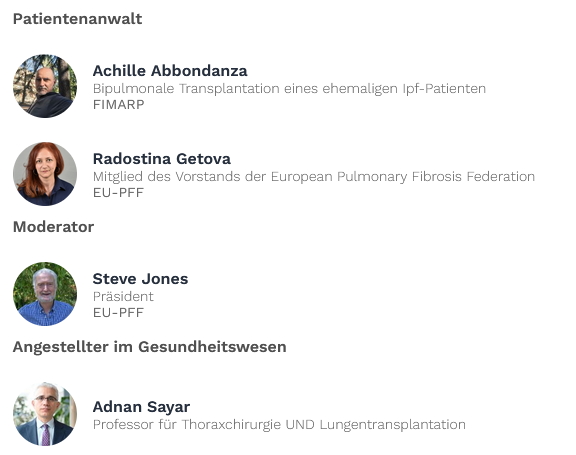Open the Radostina Getova name link
The height and width of the screenshot is (455, 576).
(x=162, y=159)
